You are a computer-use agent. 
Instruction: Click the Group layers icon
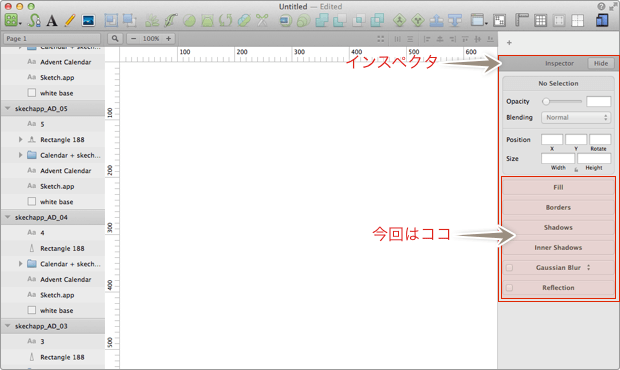[111, 20]
